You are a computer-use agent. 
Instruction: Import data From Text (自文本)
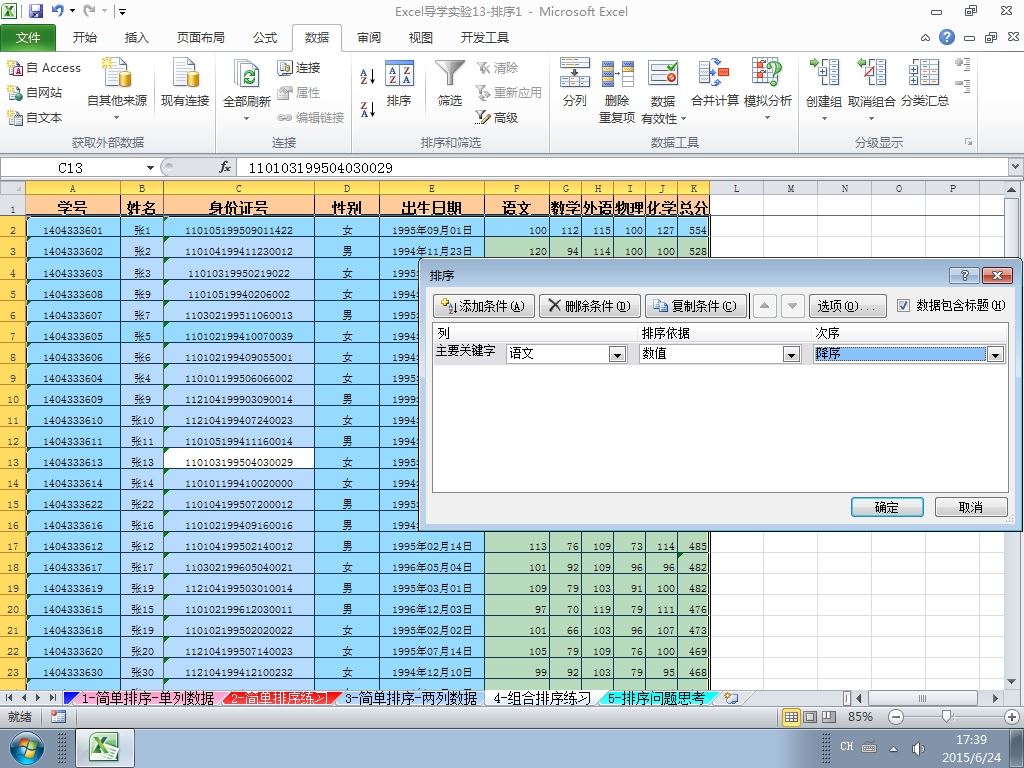[x=35, y=118]
